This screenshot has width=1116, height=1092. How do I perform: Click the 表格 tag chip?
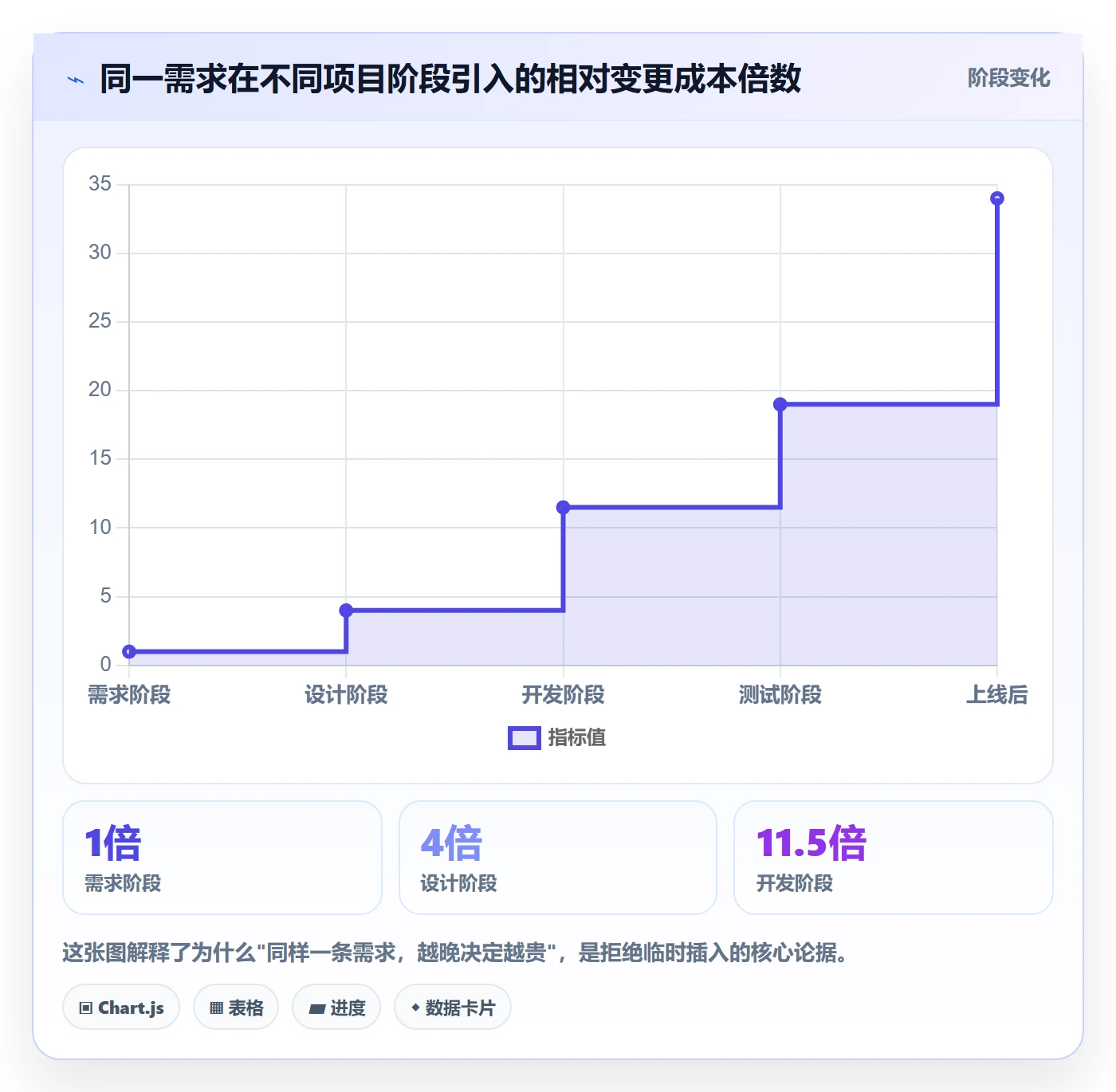[x=236, y=1008]
